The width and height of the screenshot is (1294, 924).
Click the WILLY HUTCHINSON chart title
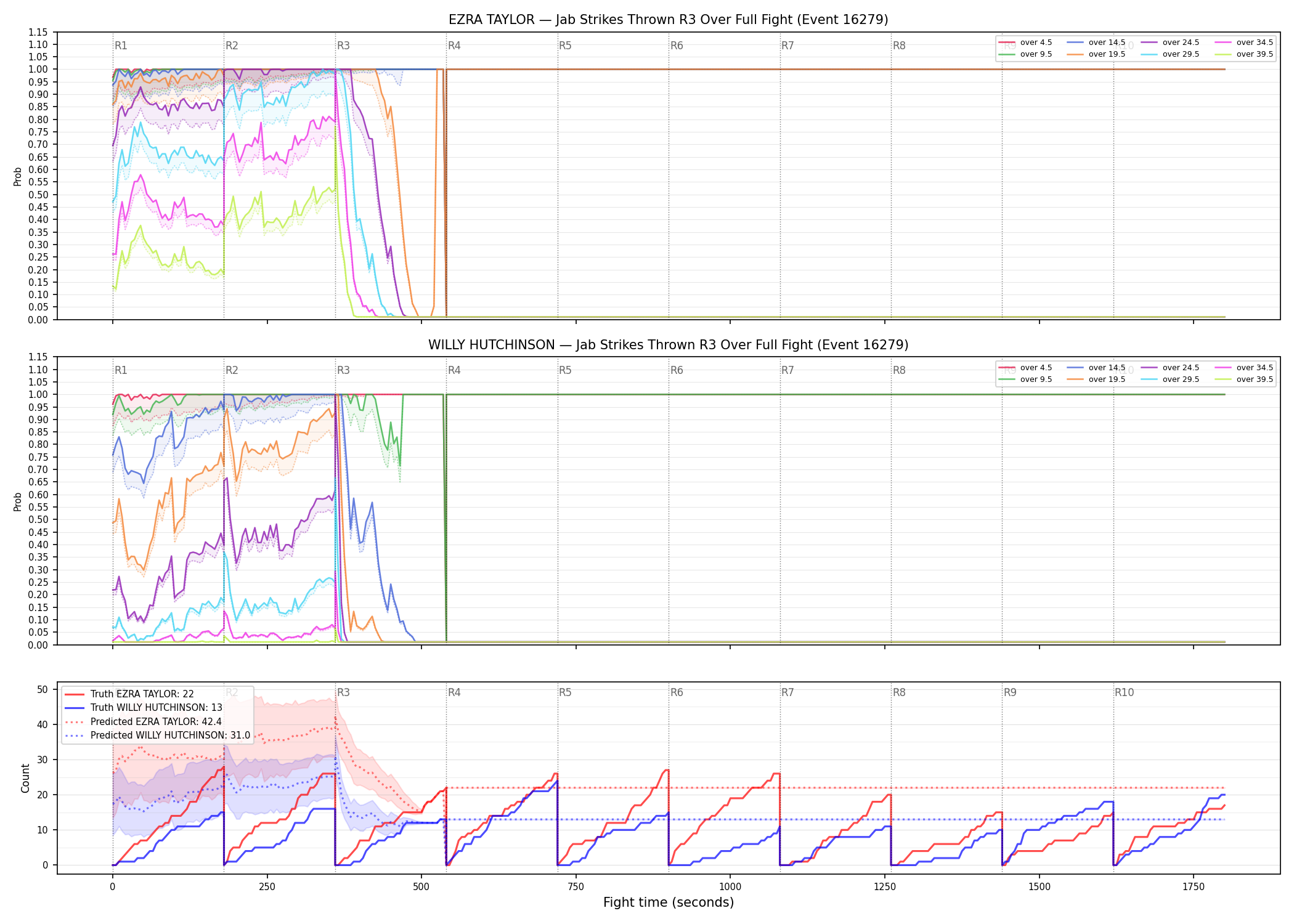click(x=669, y=345)
